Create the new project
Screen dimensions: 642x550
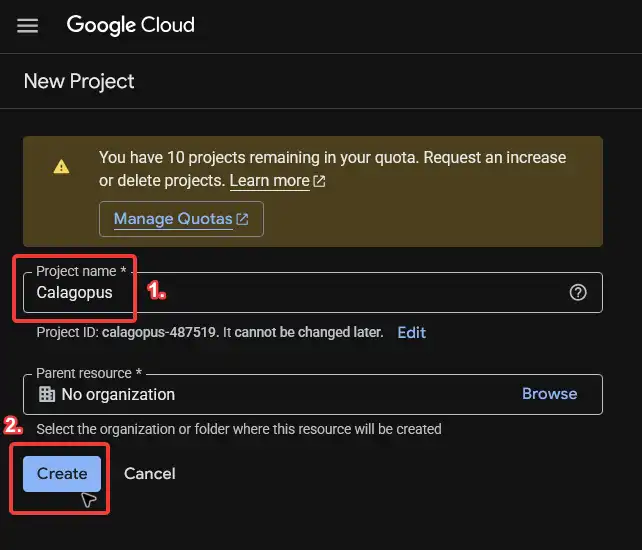pos(62,474)
